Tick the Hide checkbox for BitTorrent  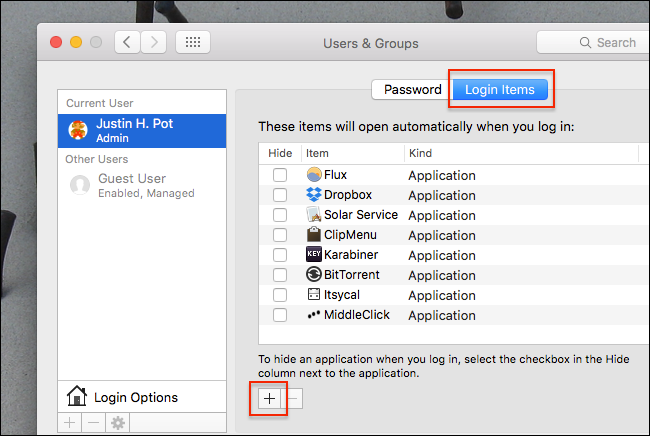click(280, 274)
